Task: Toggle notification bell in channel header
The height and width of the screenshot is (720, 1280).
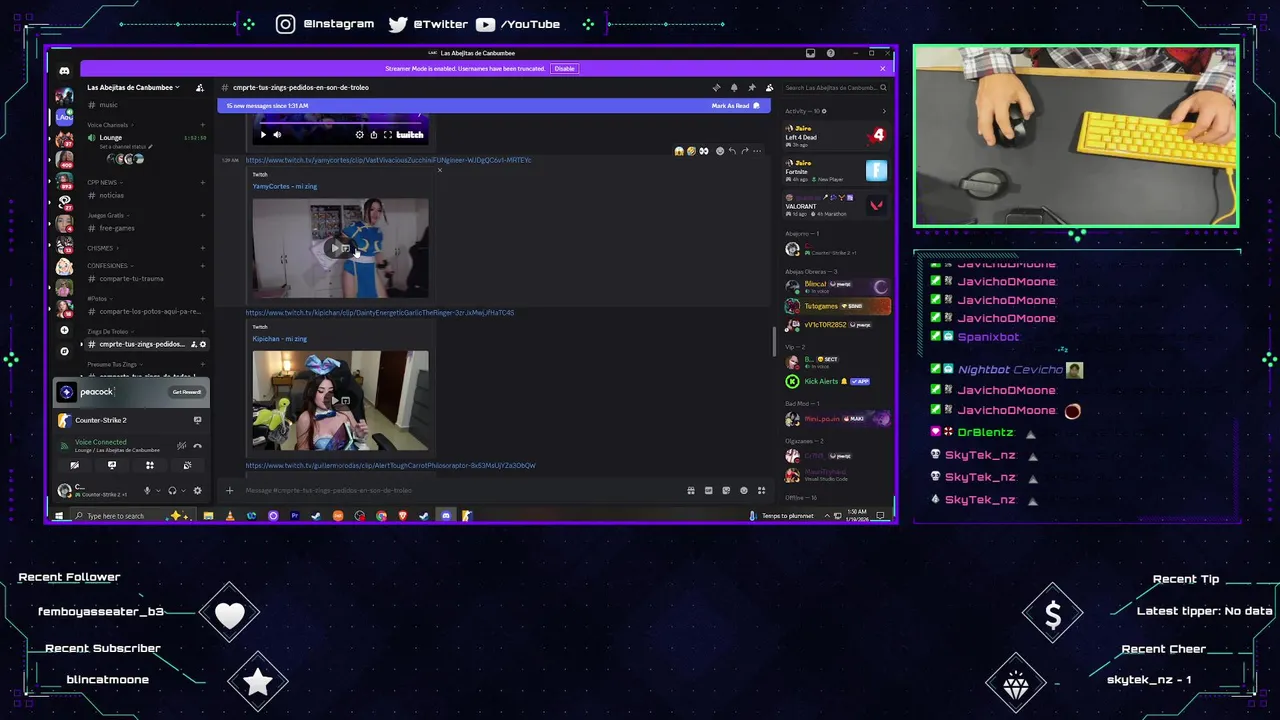Action: pos(734,87)
